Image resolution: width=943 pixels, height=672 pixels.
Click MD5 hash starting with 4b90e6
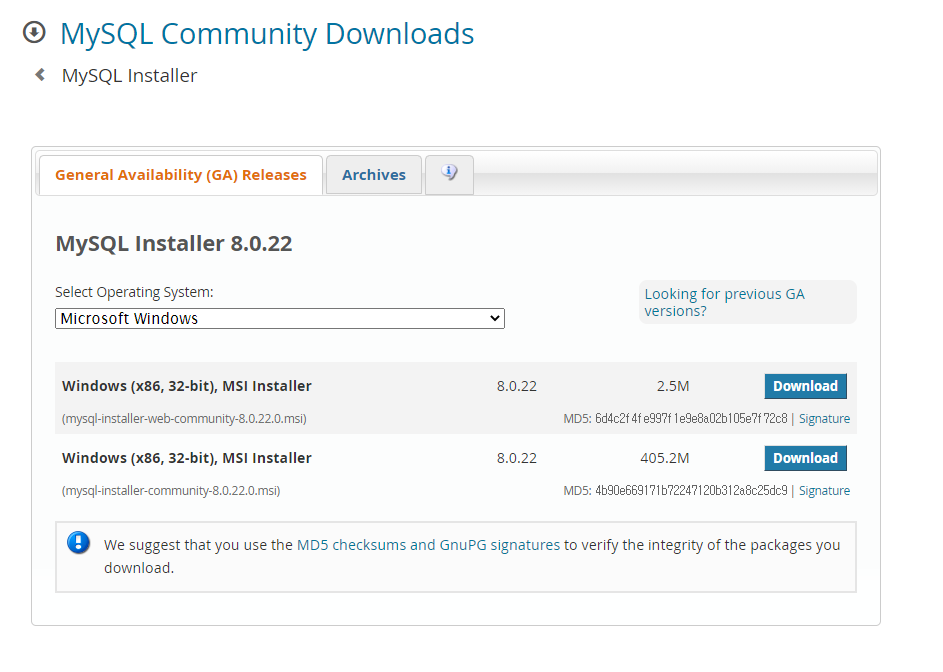pyautogui.click(x=691, y=491)
